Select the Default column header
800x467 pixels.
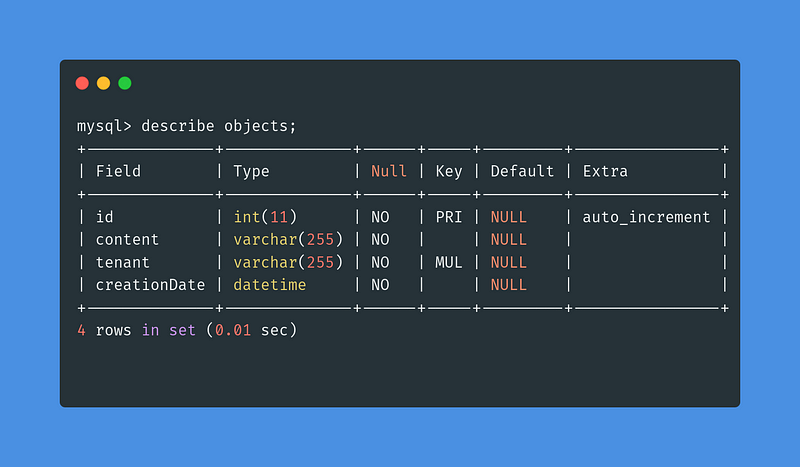[522, 171]
